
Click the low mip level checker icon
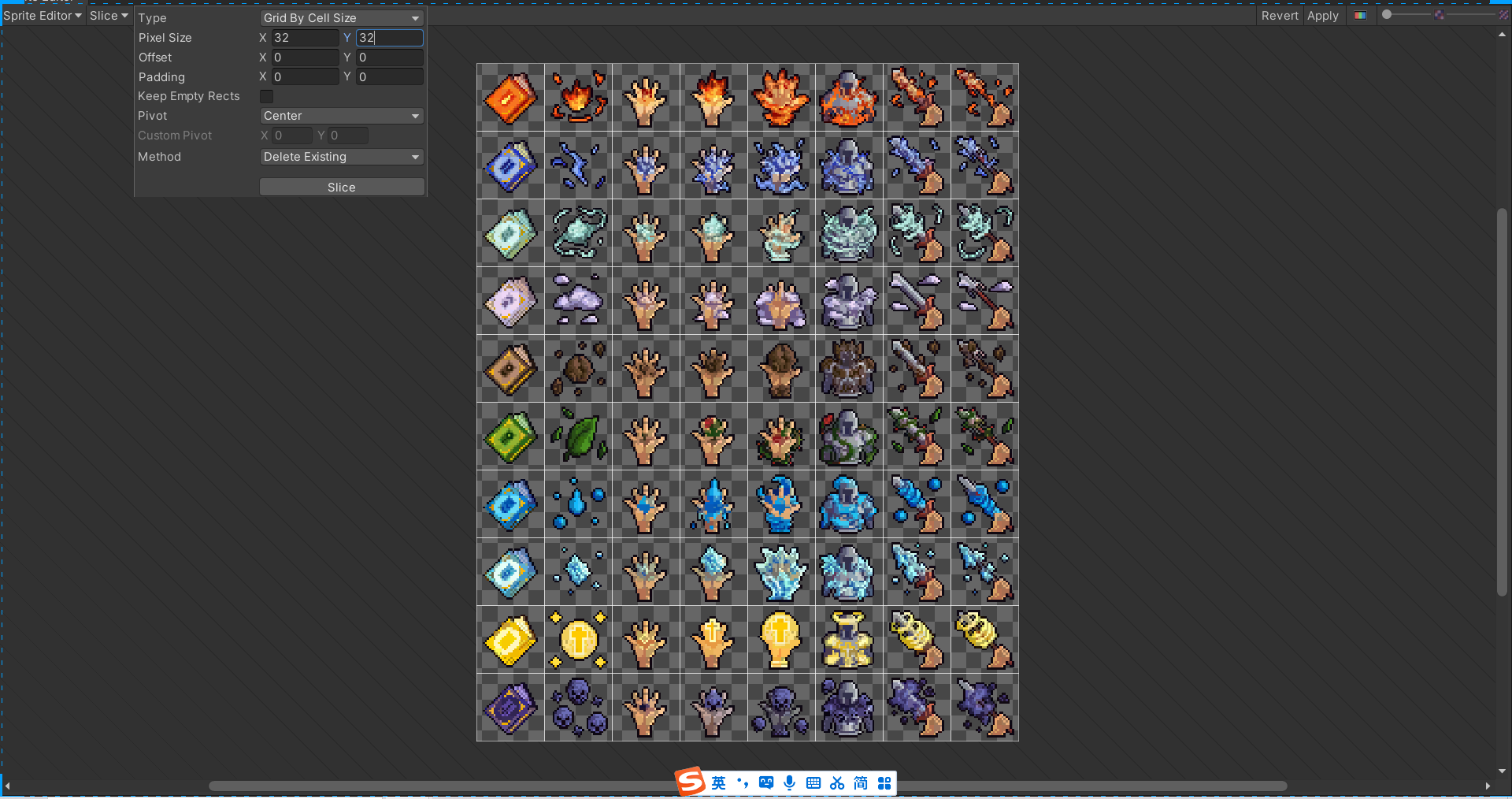point(1439,15)
